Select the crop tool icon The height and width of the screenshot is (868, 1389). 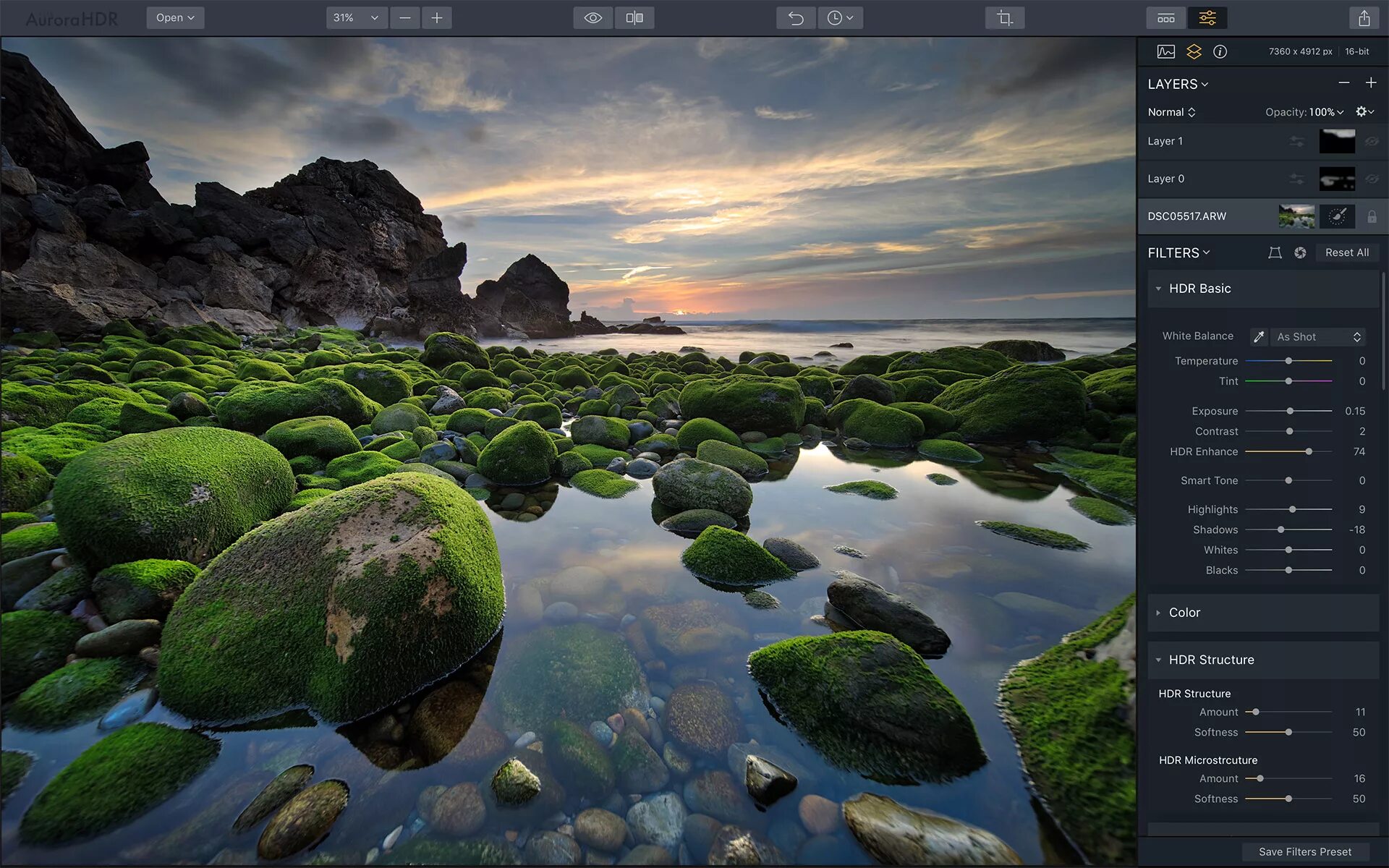[x=1004, y=18]
